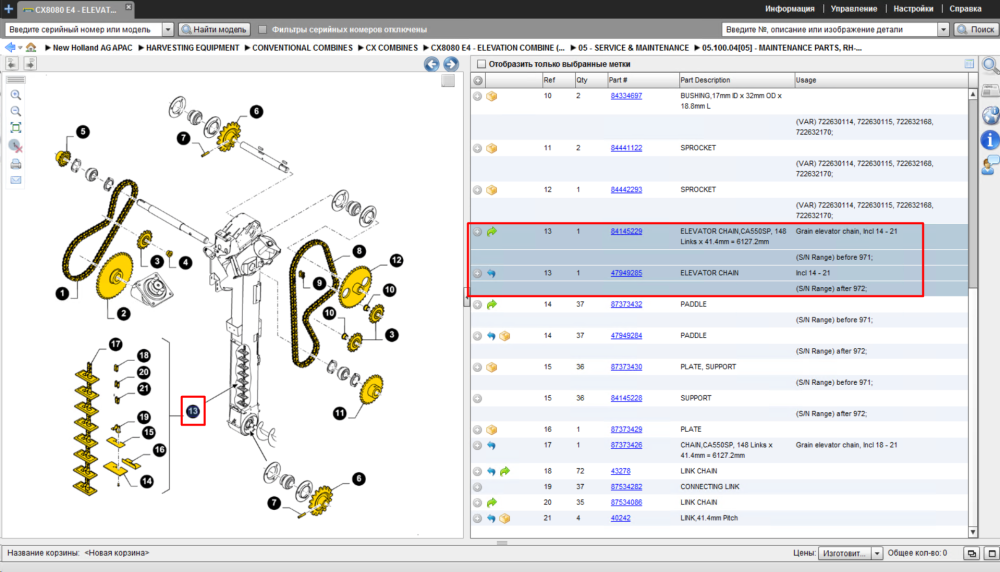
Task: Open the Цены price type dropdown
Action: click(877, 554)
